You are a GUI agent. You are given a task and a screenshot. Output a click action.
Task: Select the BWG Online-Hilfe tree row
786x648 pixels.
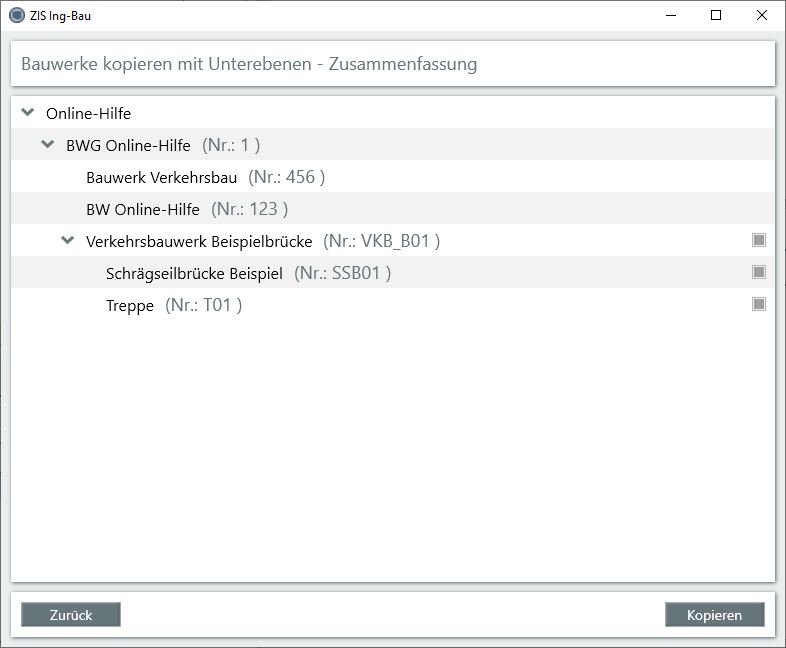[x=393, y=145]
